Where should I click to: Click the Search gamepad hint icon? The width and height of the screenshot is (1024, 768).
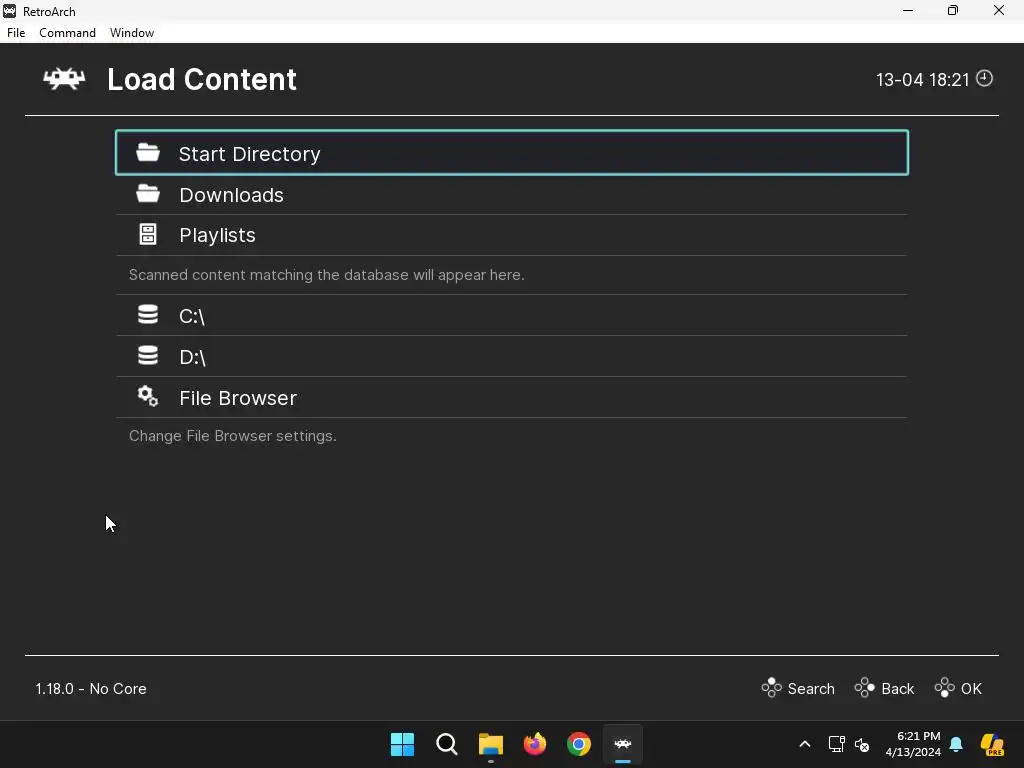coord(771,688)
